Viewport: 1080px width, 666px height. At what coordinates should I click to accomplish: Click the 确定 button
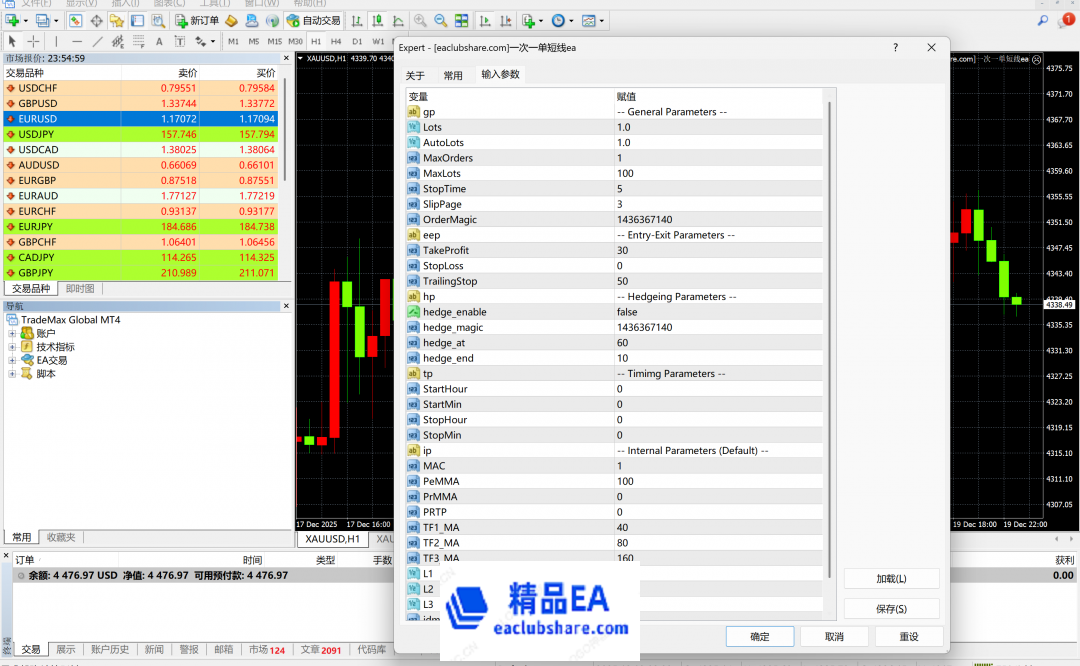point(759,636)
